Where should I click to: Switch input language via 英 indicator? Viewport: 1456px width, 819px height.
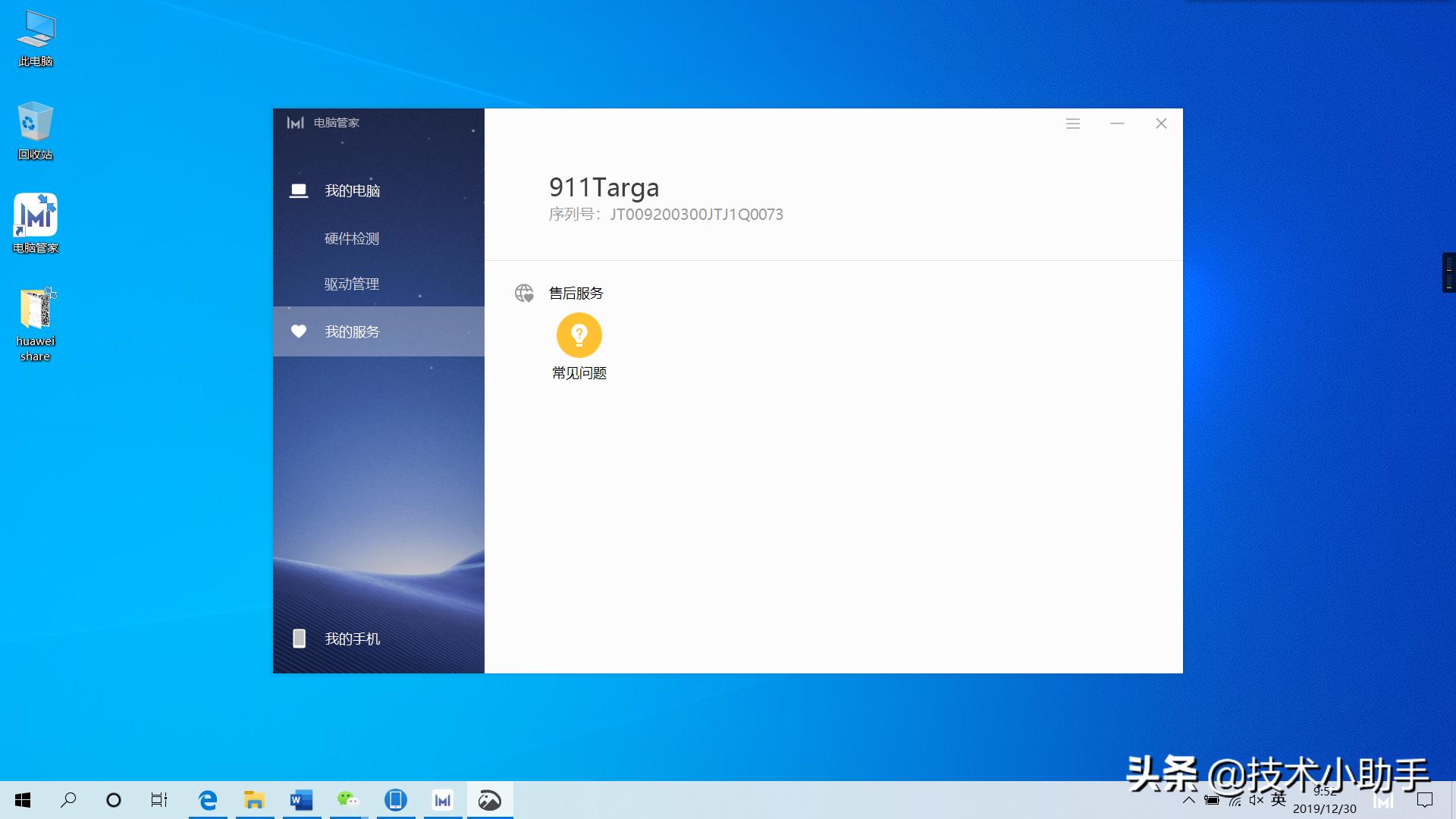coord(1279,799)
